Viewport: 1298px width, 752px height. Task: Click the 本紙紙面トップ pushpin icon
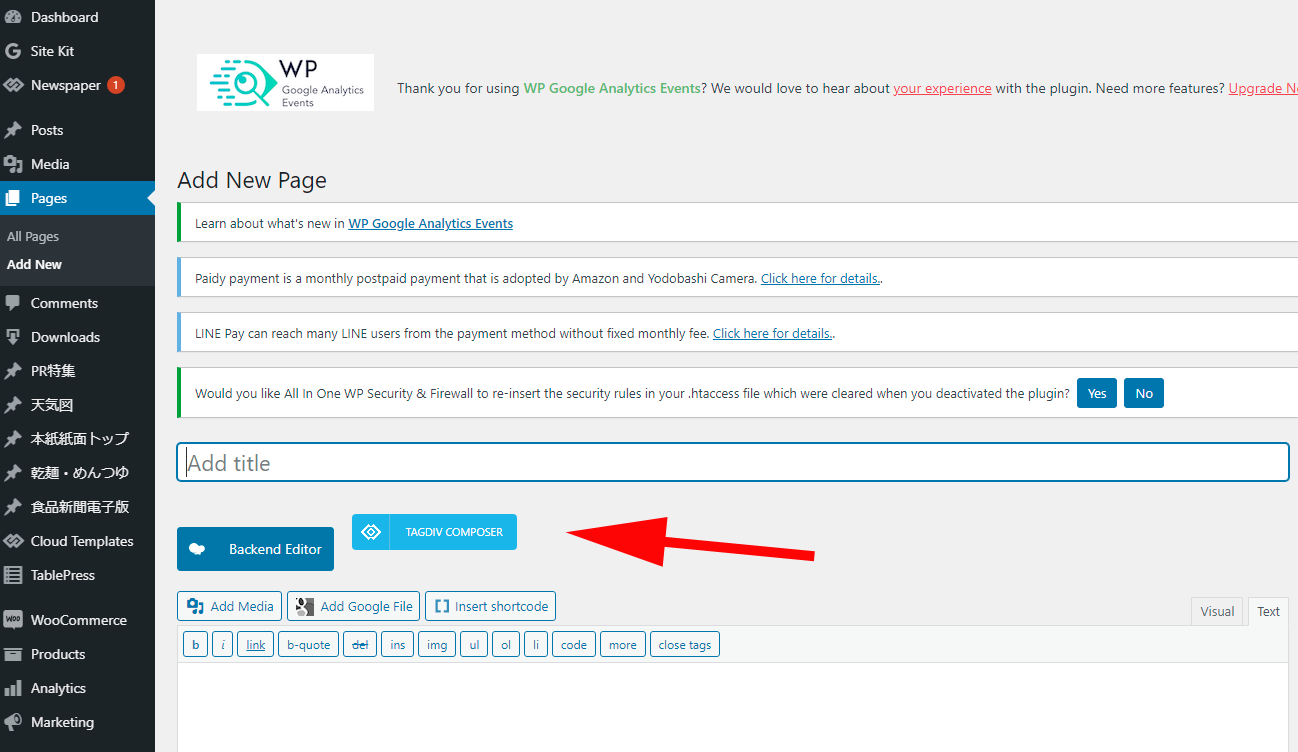pos(13,439)
